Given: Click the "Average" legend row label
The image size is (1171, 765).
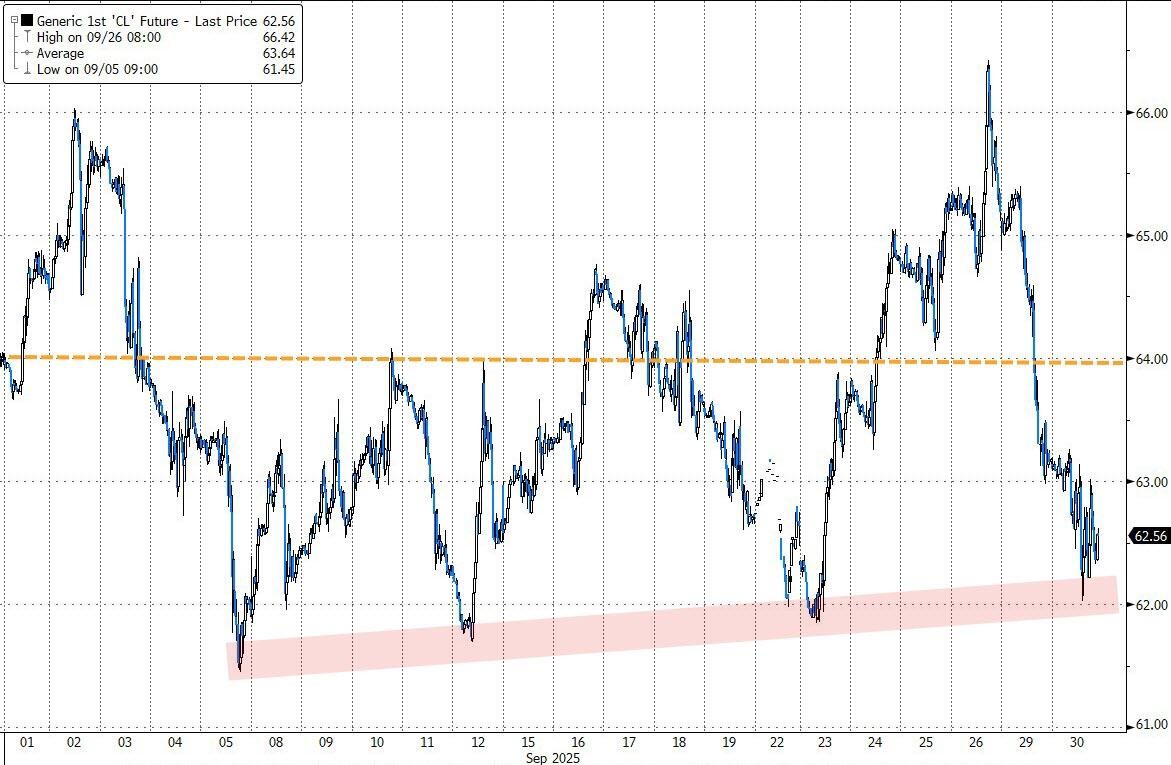Looking at the screenshot, I should 60,54.
